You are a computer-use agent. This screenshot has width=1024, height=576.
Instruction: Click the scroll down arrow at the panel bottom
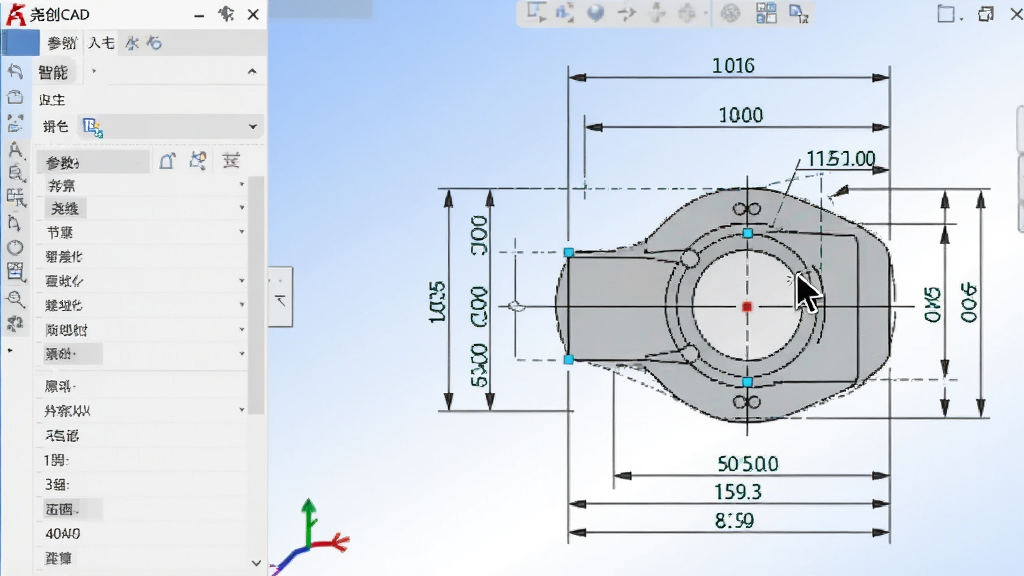(x=256, y=563)
